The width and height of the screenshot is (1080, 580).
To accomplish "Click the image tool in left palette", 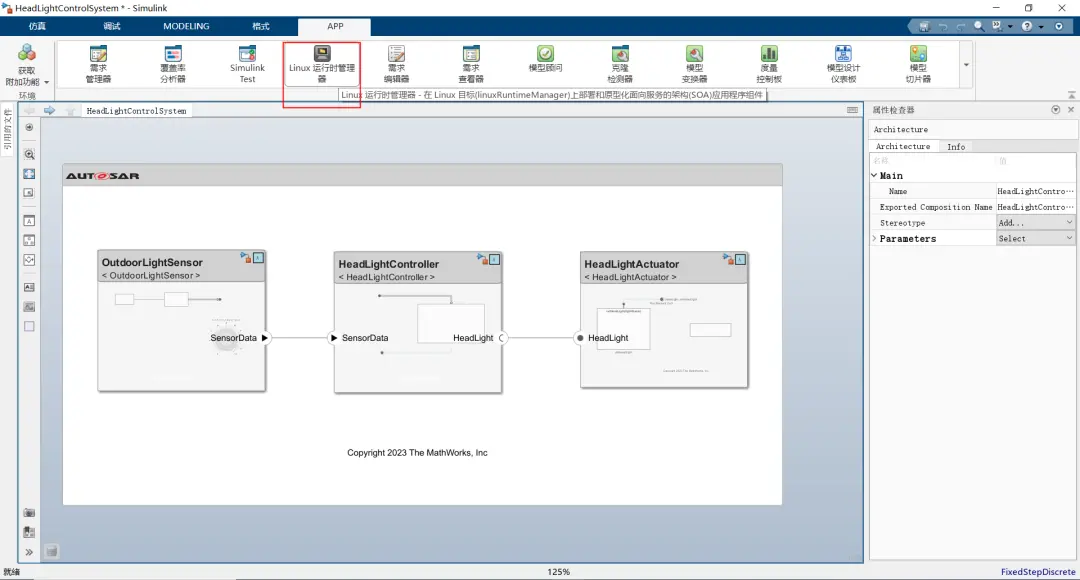I will (29, 307).
